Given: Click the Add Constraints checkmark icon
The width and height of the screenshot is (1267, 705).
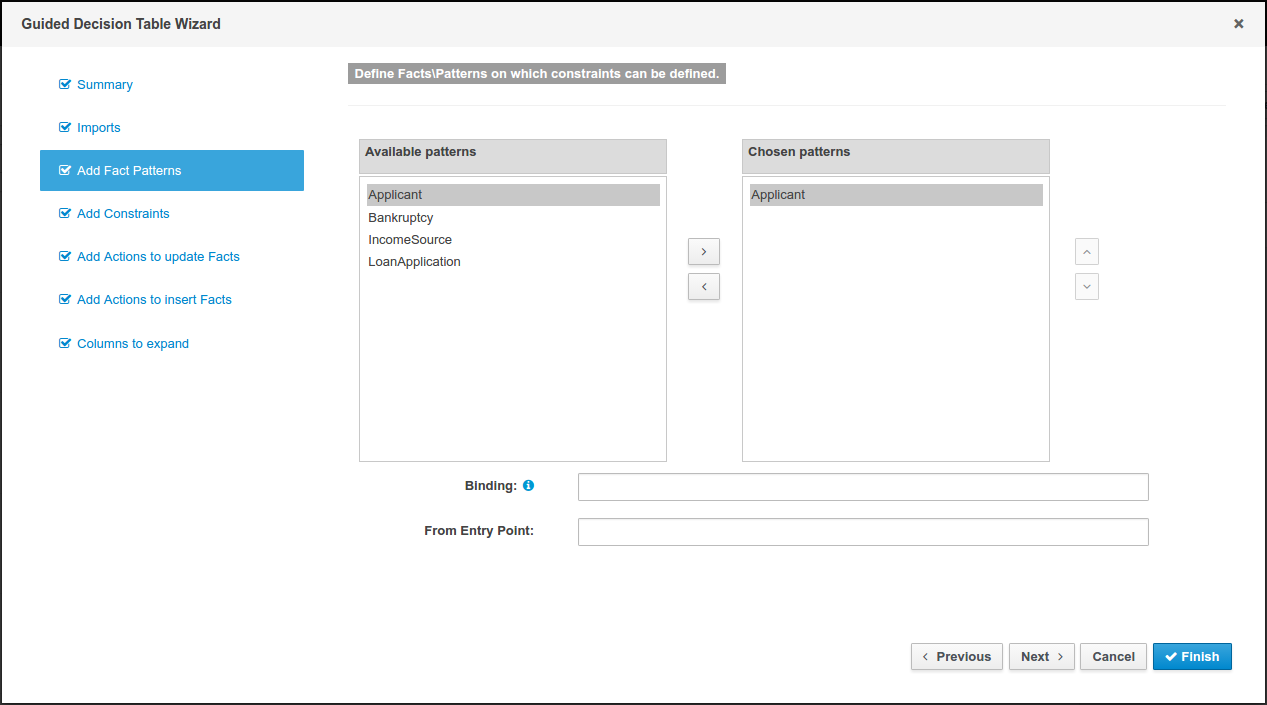Looking at the screenshot, I should [65, 214].
